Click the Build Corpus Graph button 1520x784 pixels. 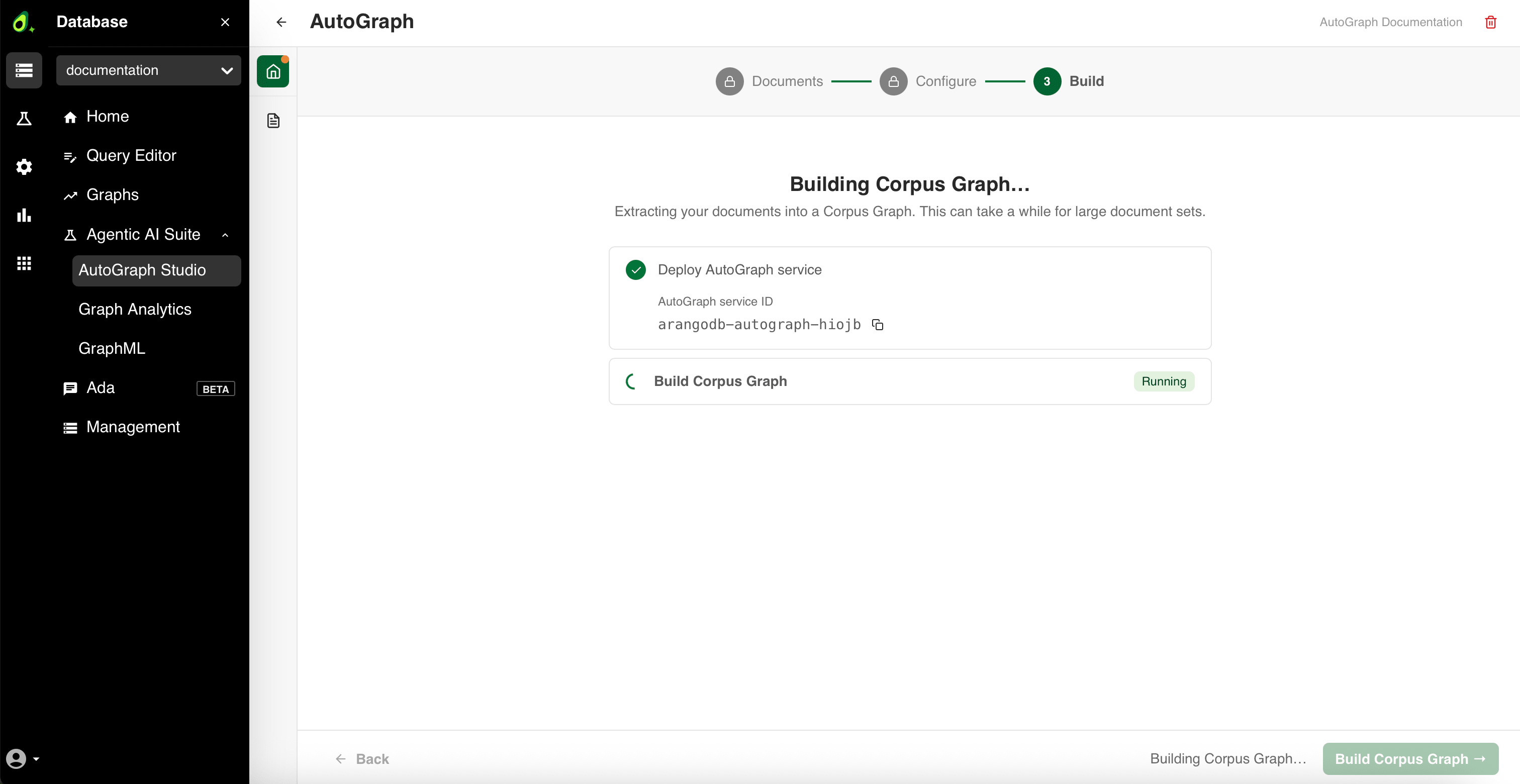coord(1410,759)
